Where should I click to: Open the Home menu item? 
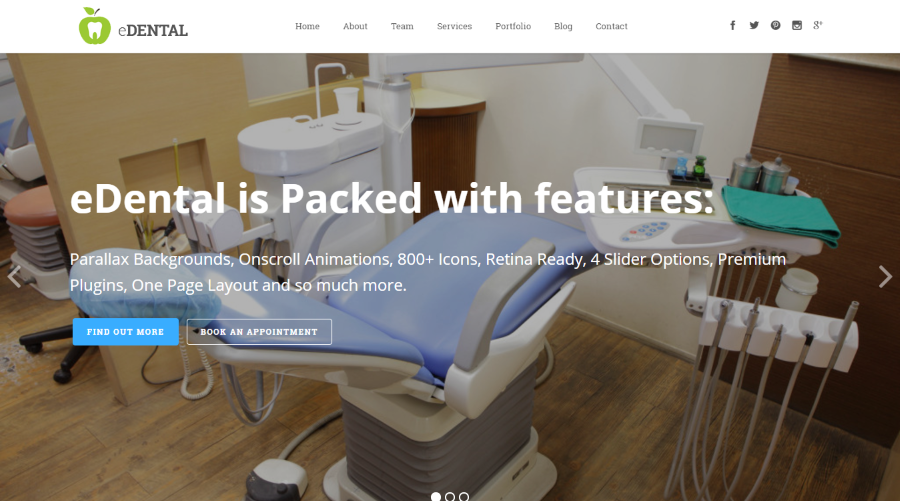[x=307, y=26]
